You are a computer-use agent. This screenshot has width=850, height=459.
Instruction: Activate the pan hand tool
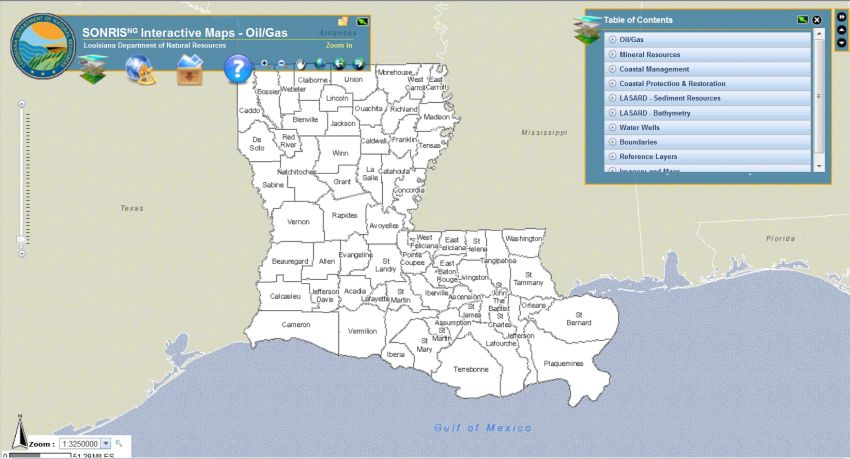[300, 63]
